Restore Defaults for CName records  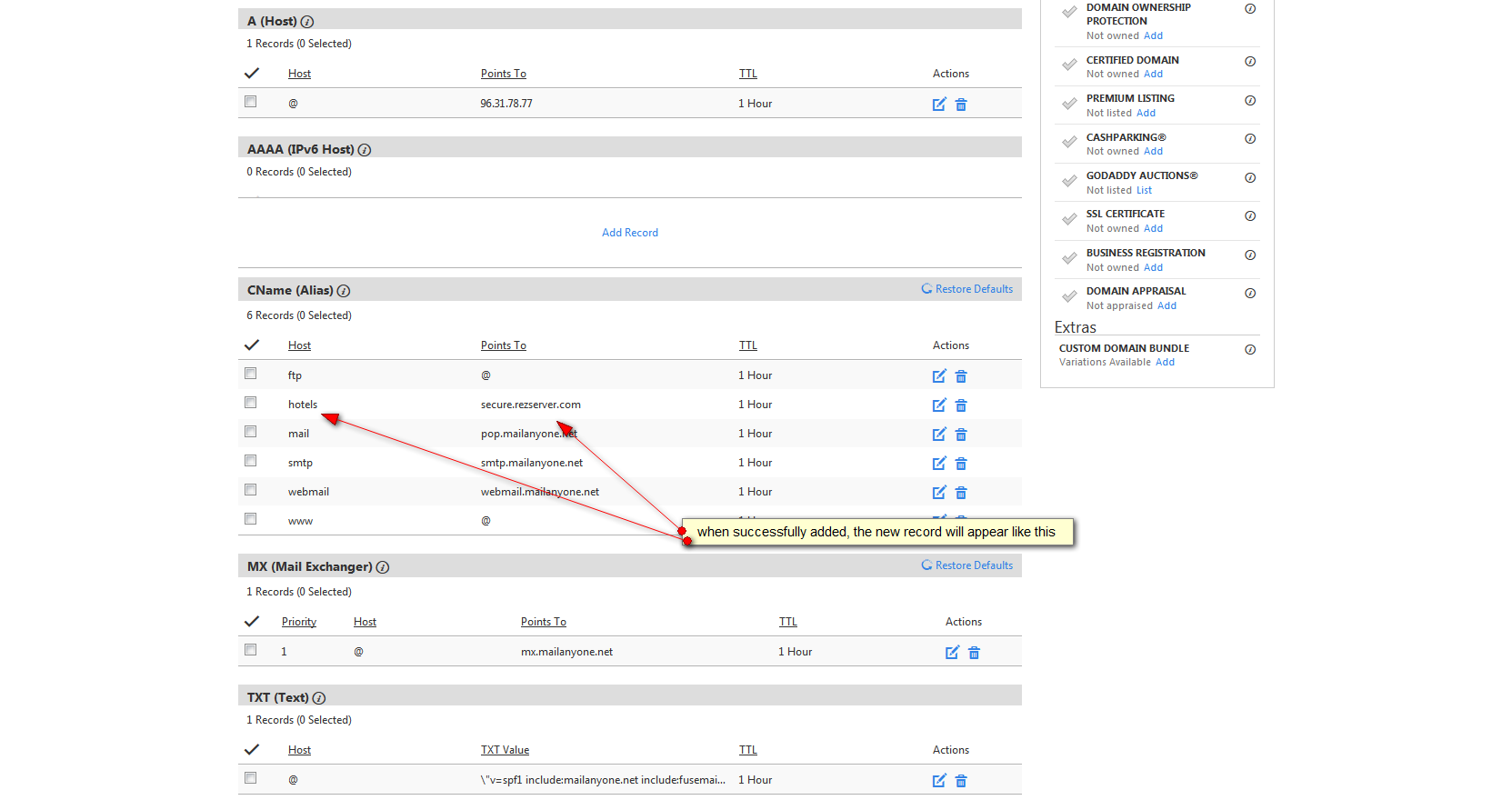tap(966, 289)
